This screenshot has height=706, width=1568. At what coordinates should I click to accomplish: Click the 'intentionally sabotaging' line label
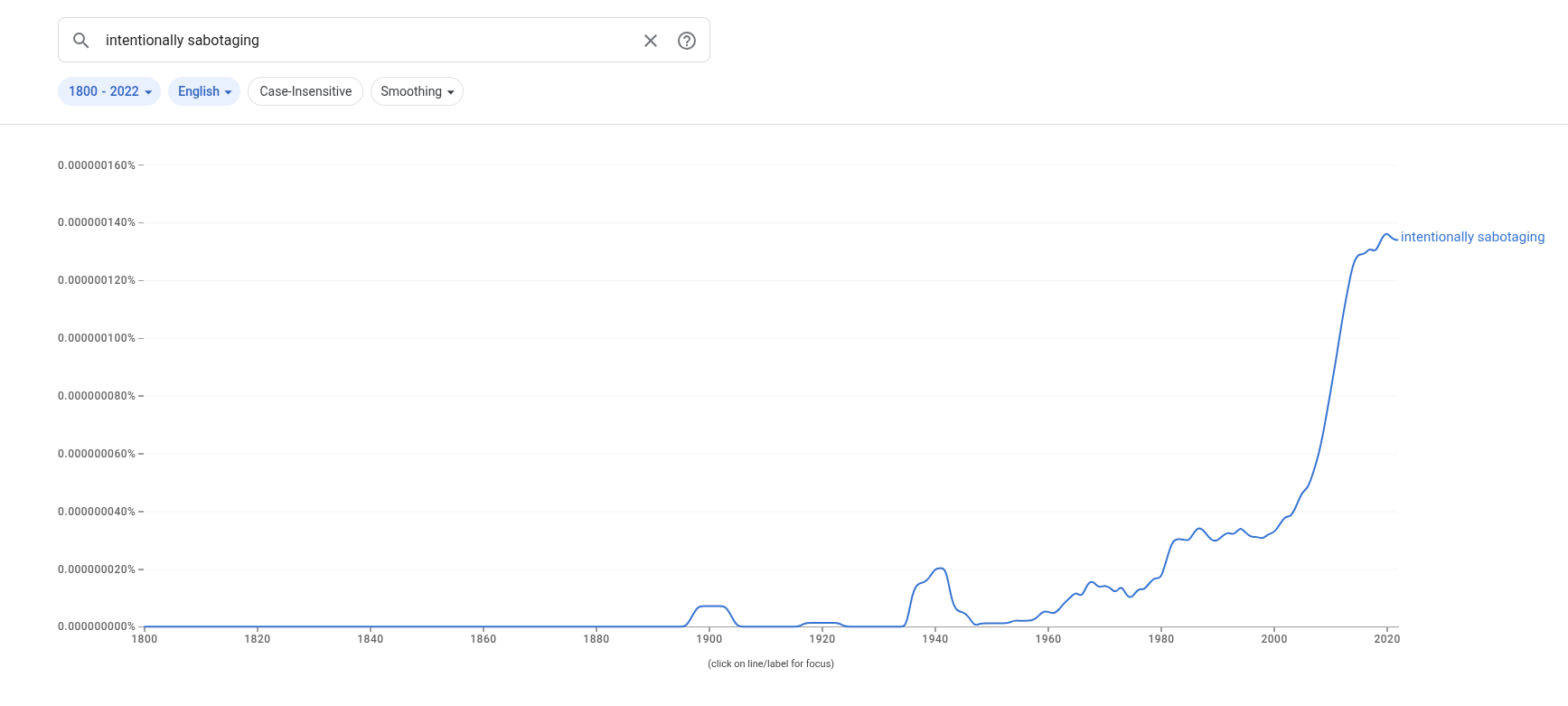(1472, 237)
